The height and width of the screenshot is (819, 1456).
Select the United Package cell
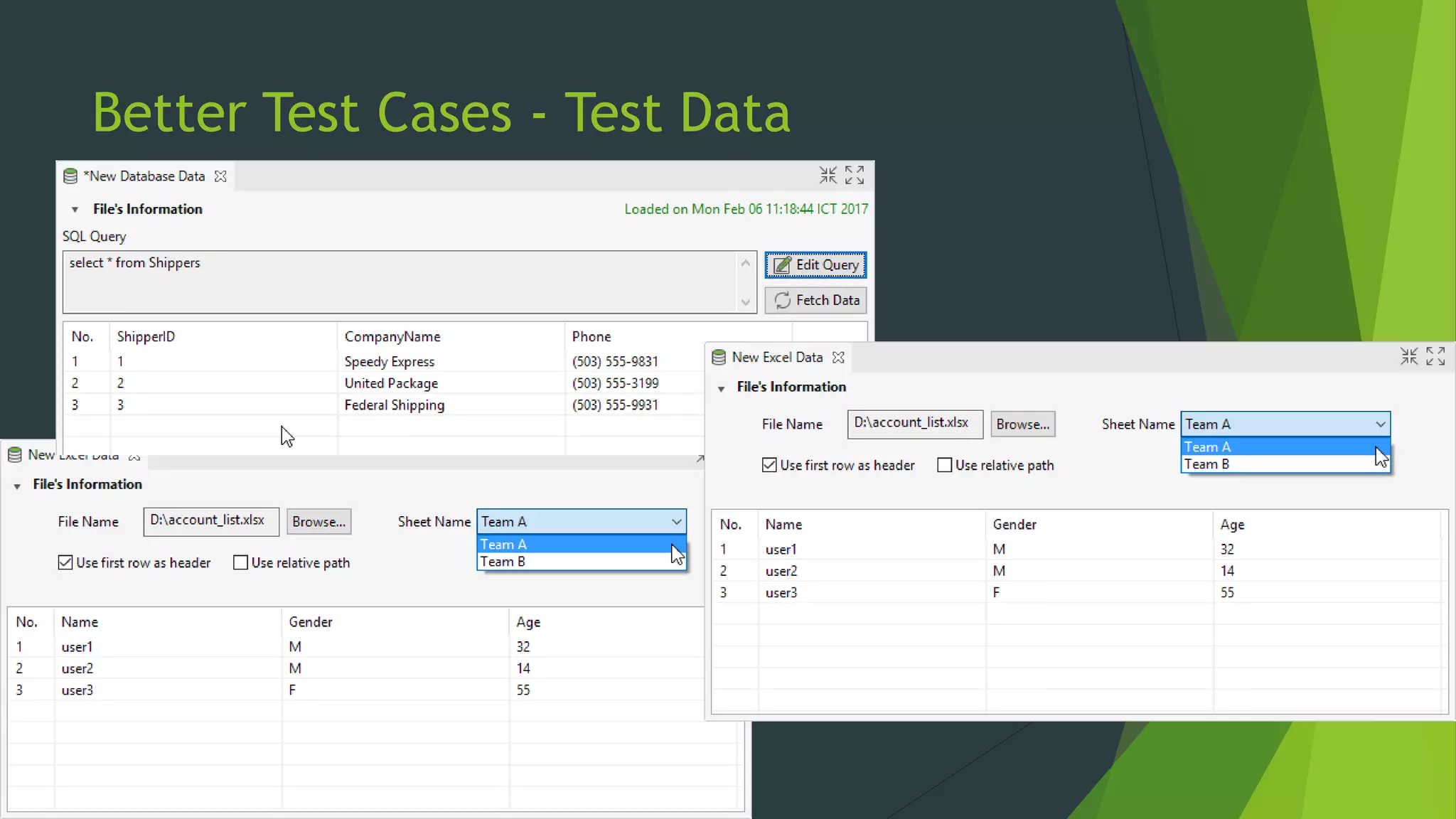click(x=391, y=383)
